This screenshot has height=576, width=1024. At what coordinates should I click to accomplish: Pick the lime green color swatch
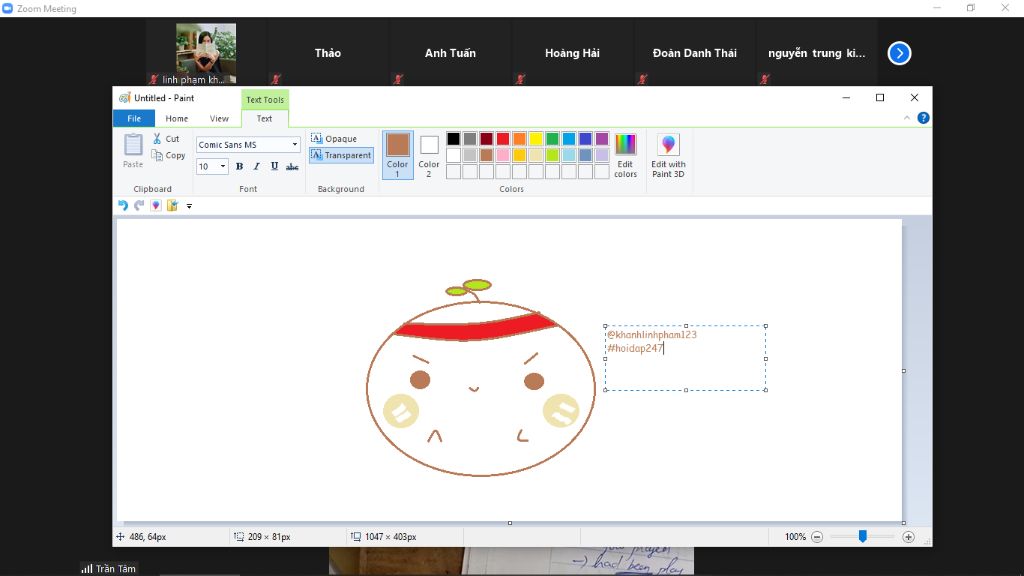click(x=552, y=155)
